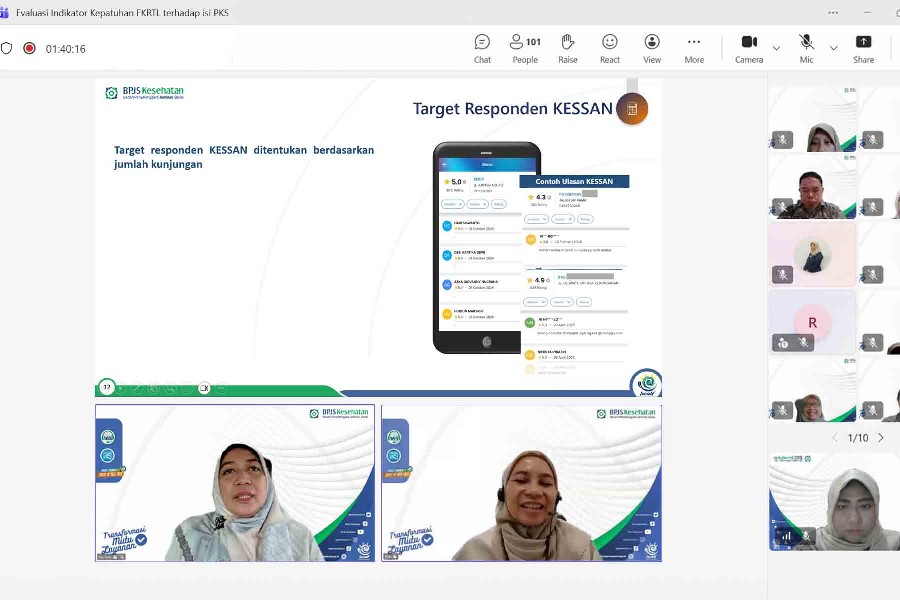900x600 pixels.
Task: Click the 4.9 star rating in review card
Action: click(x=538, y=280)
